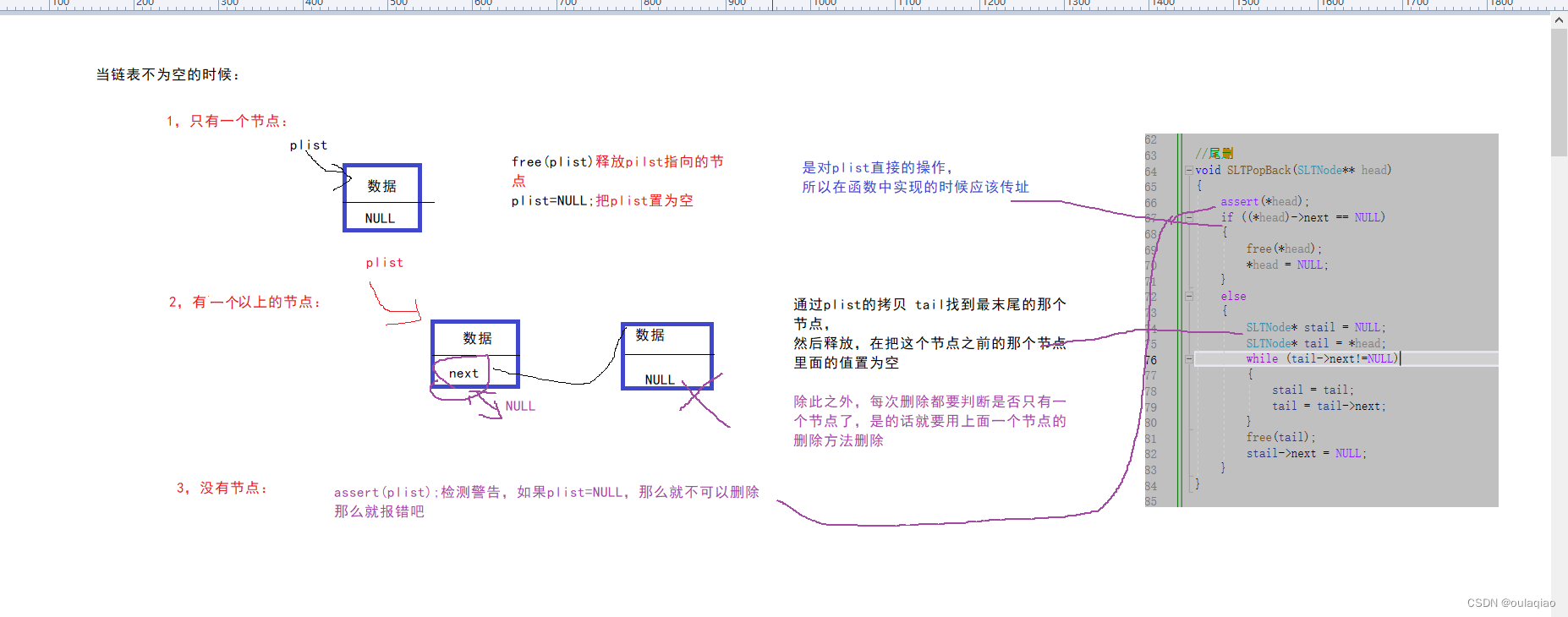Collapse the if block fold marker
Screen dimensions: 1568x617
(1189, 217)
